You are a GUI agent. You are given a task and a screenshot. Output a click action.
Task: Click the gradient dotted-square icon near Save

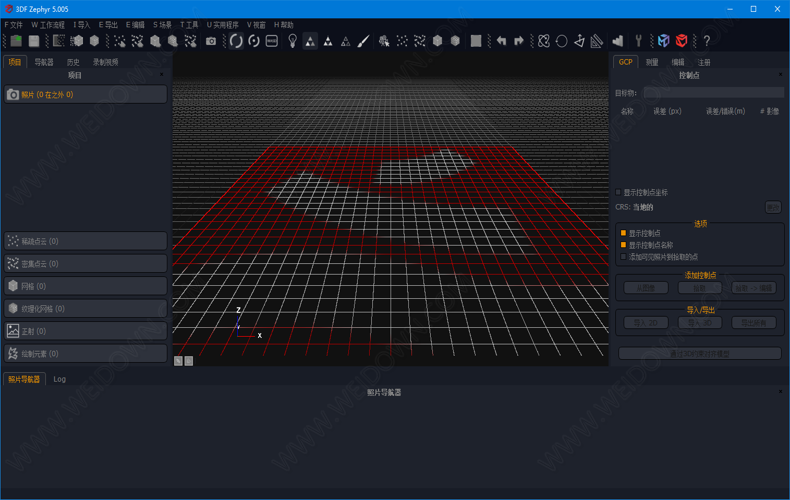click(x=59, y=41)
